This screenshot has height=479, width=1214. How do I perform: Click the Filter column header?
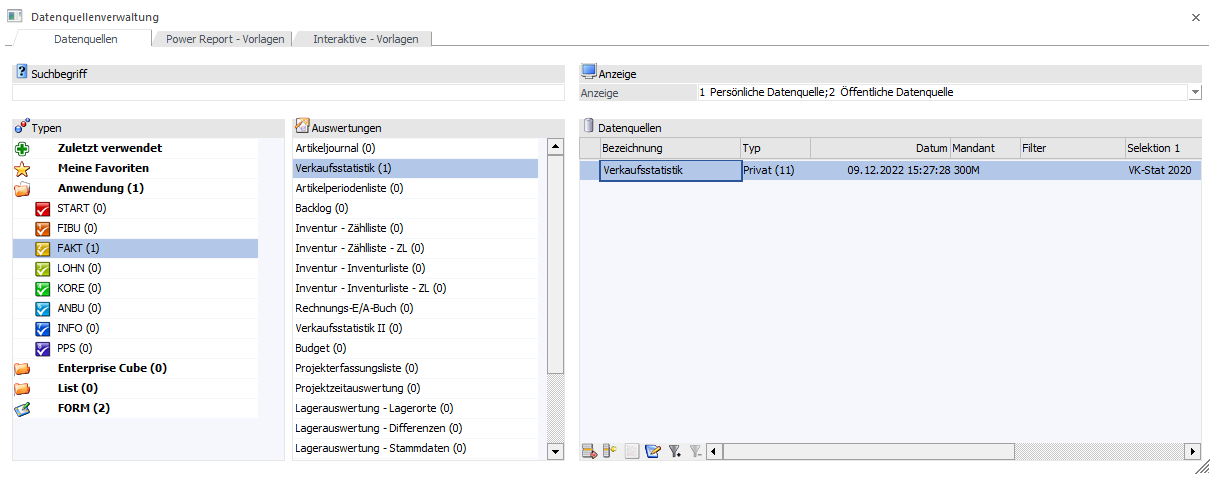pyautogui.click(x=1072, y=148)
